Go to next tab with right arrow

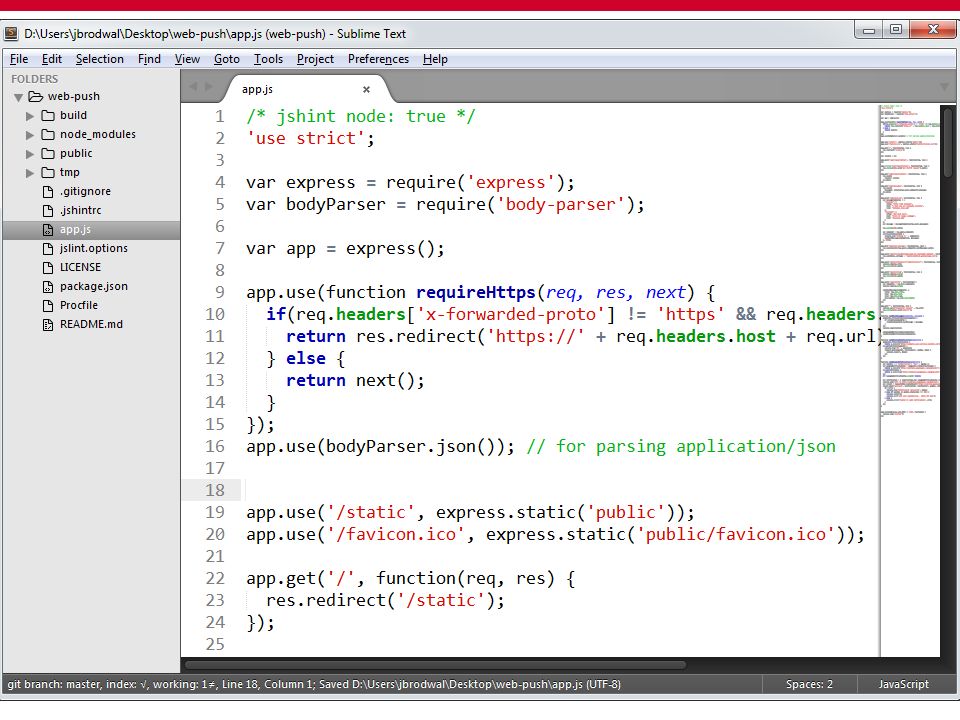tap(208, 86)
